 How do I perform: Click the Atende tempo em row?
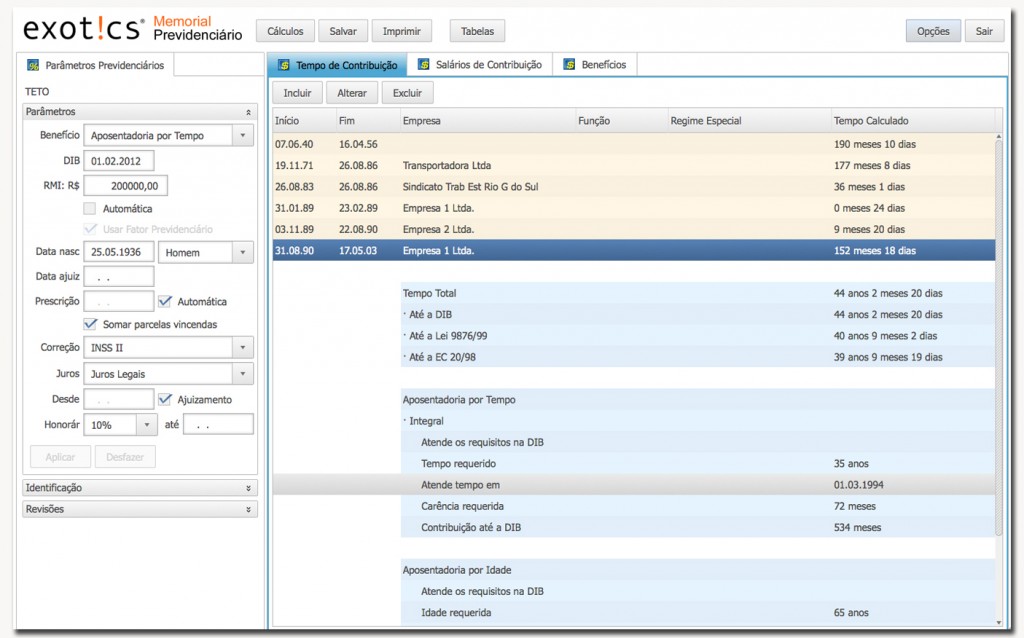pyautogui.click(x=634, y=485)
